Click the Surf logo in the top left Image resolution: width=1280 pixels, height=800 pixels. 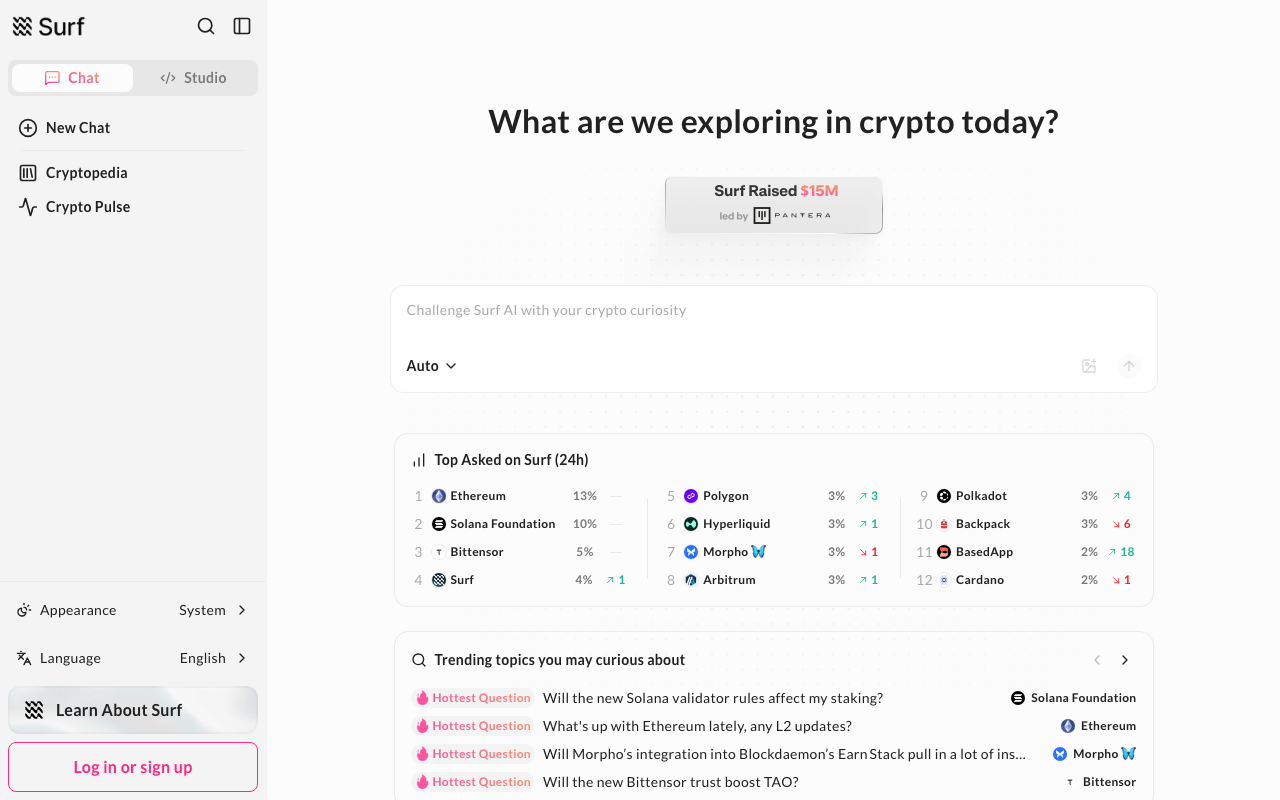tap(48, 26)
